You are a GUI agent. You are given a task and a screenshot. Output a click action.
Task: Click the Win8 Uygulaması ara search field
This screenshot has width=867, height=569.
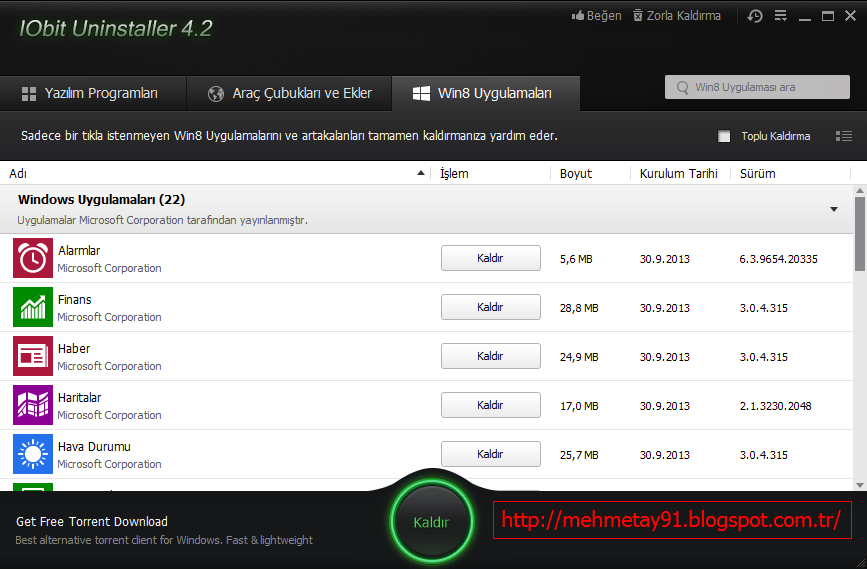757,87
